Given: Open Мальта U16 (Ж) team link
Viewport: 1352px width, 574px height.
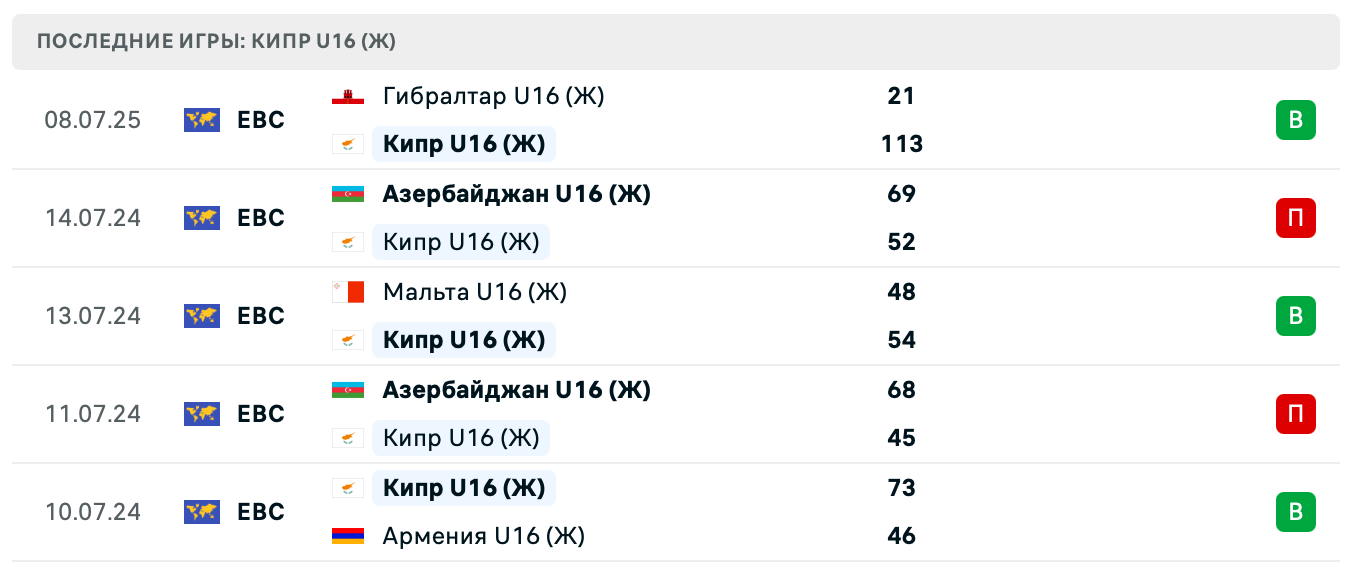Looking at the screenshot, I should click(474, 292).
